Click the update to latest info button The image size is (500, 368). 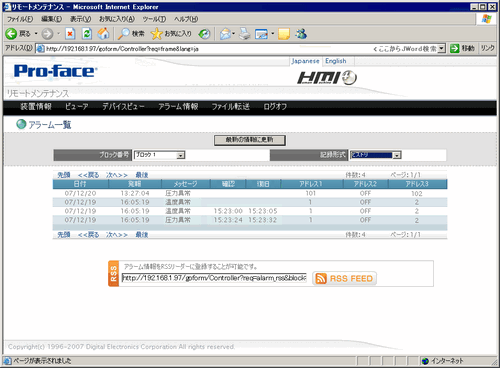pos(250,140)
